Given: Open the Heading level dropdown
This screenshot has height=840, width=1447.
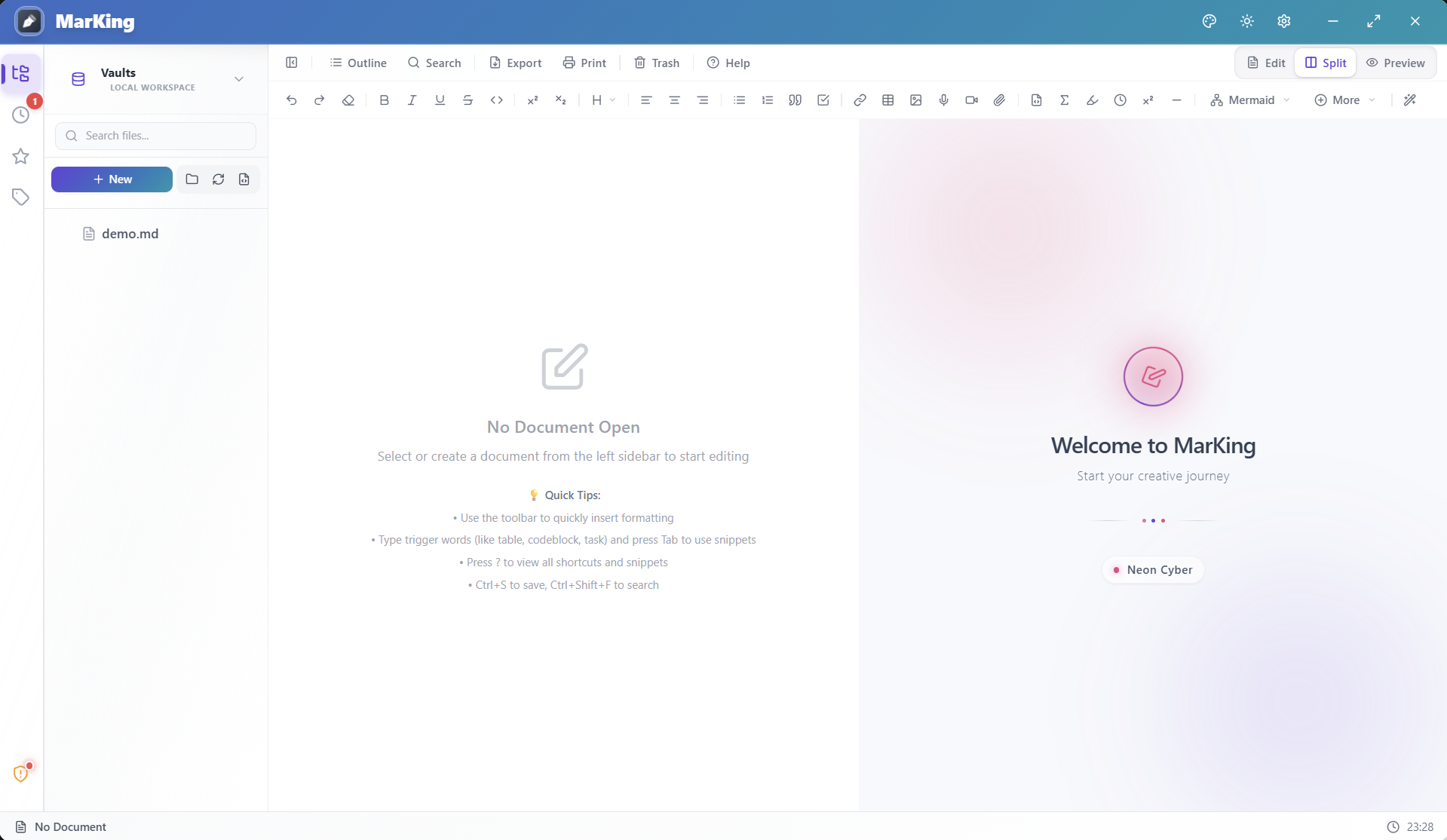Looking at the screenshot, I should pyautogui.click(x=602, y=100).
